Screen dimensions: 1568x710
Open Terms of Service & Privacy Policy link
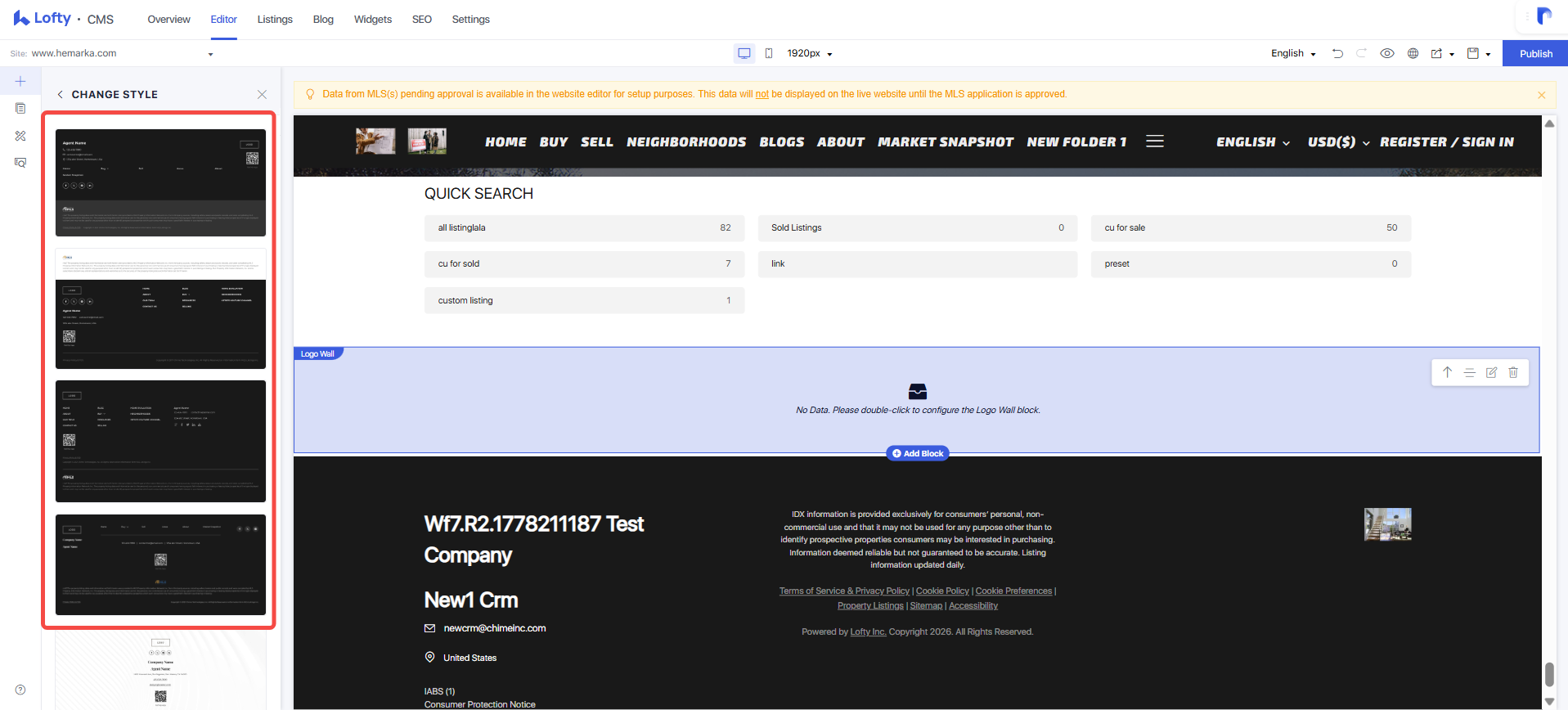tap(844, 591)
